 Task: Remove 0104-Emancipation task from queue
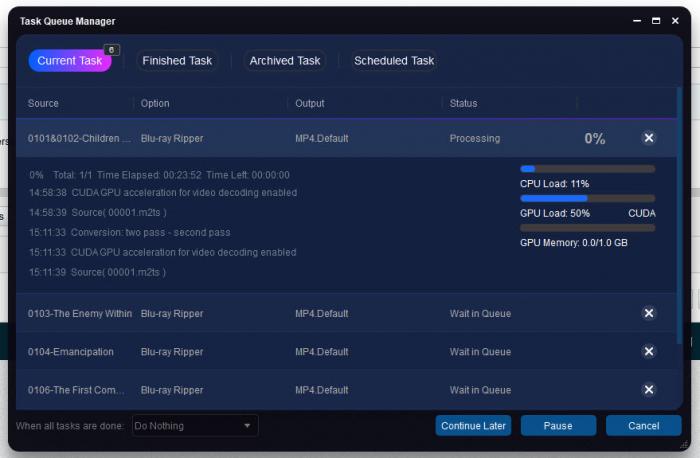pos(648,351)
